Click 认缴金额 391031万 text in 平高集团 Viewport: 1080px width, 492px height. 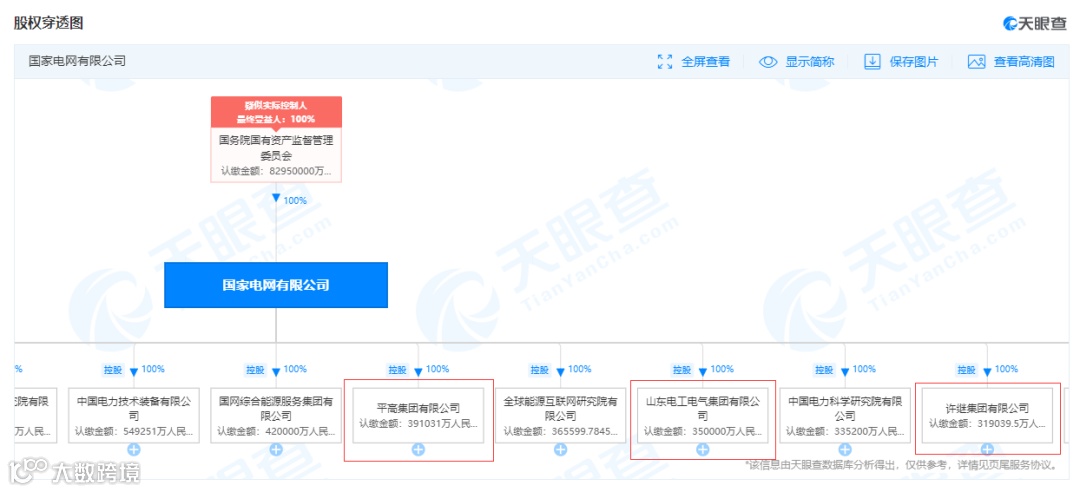tap(418, 424)
